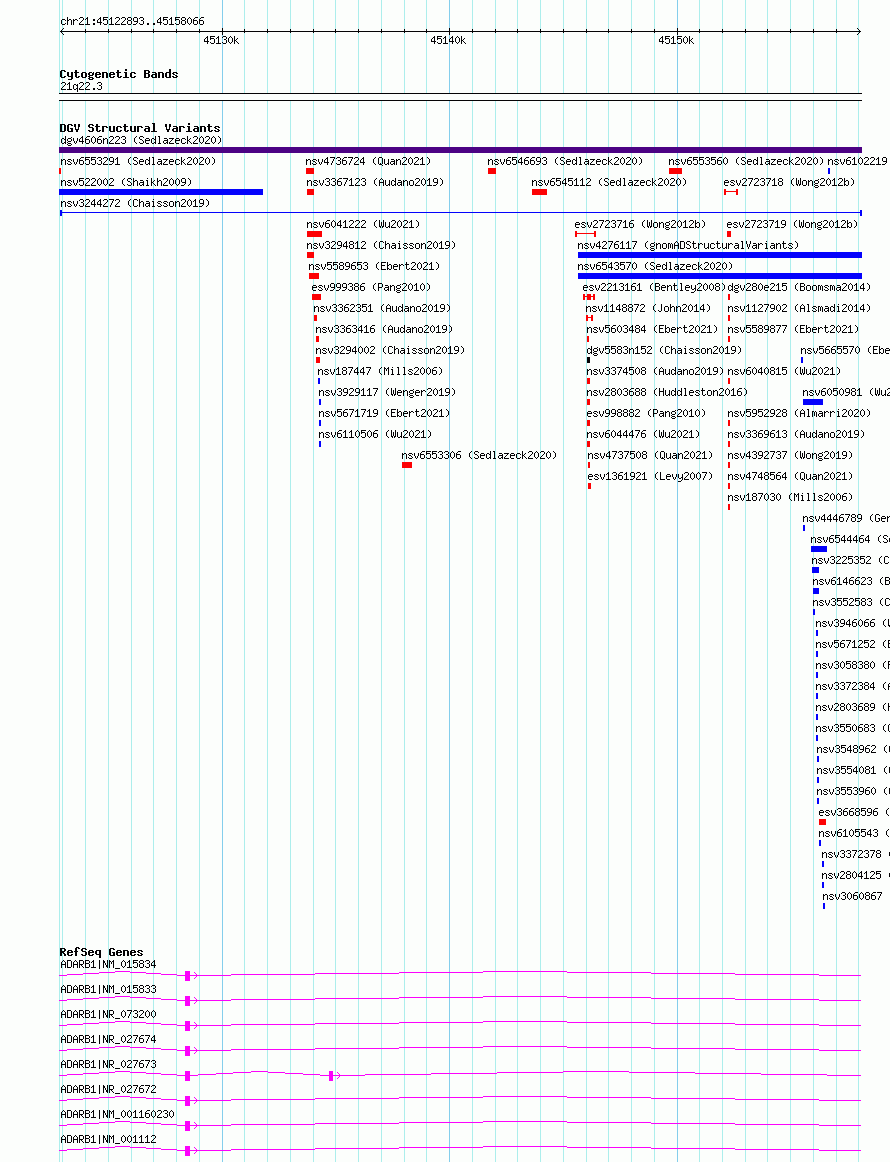The height and width of the screenshot is (1162, 890).
Task: Open nsv5589877 (Ebert2021) variant
Action: point(793,329)
